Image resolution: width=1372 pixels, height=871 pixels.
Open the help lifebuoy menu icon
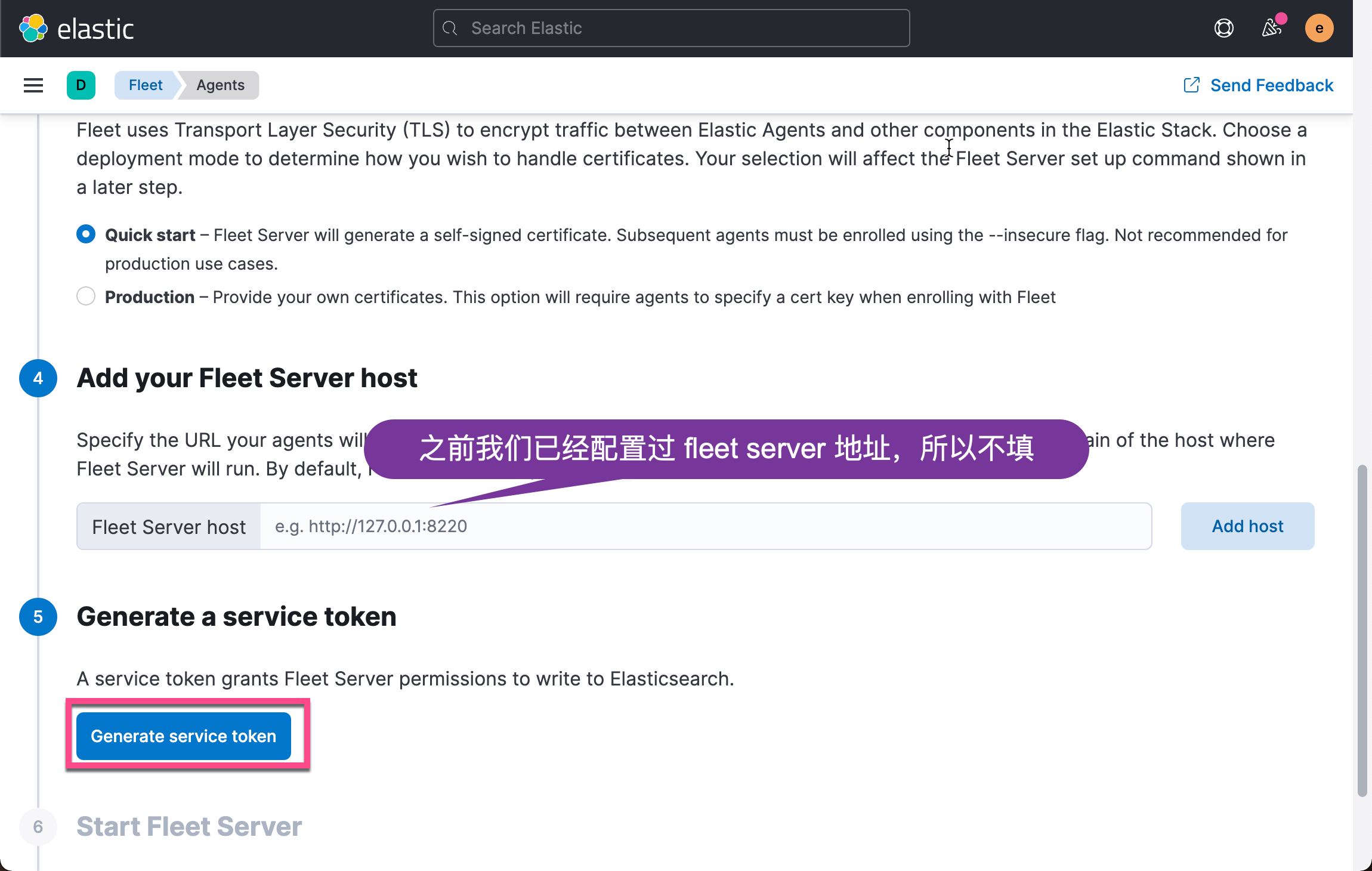tap(1223, 28)
